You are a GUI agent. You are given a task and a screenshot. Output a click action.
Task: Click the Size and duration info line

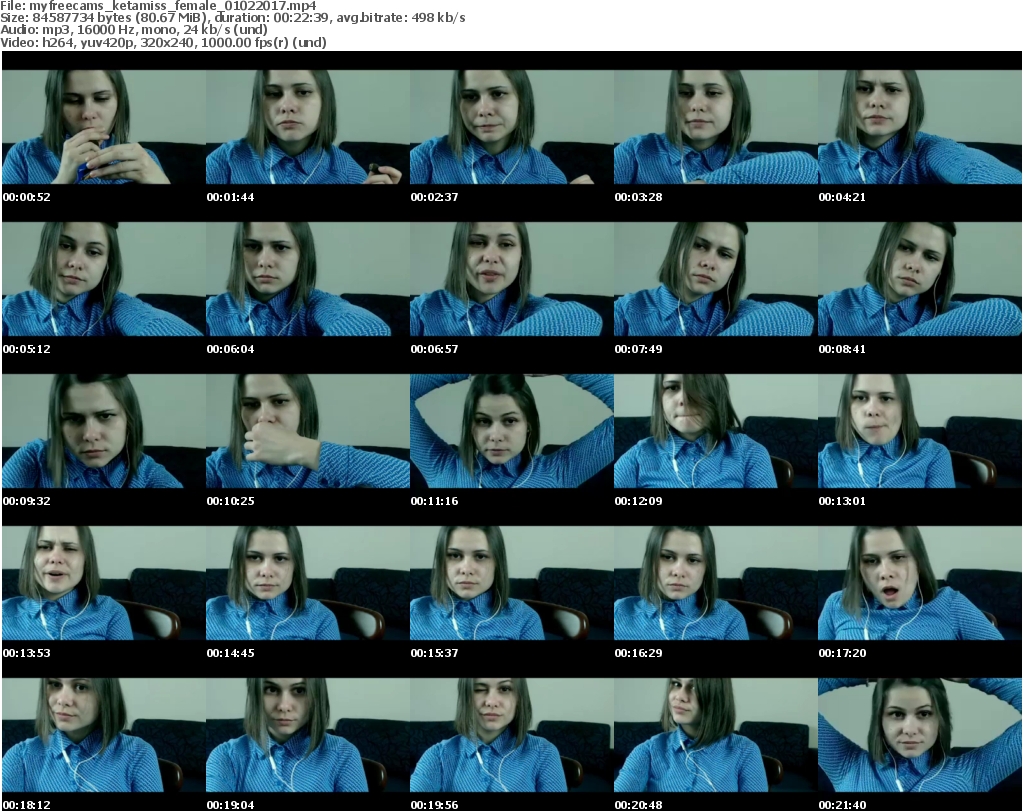point(232,18)
